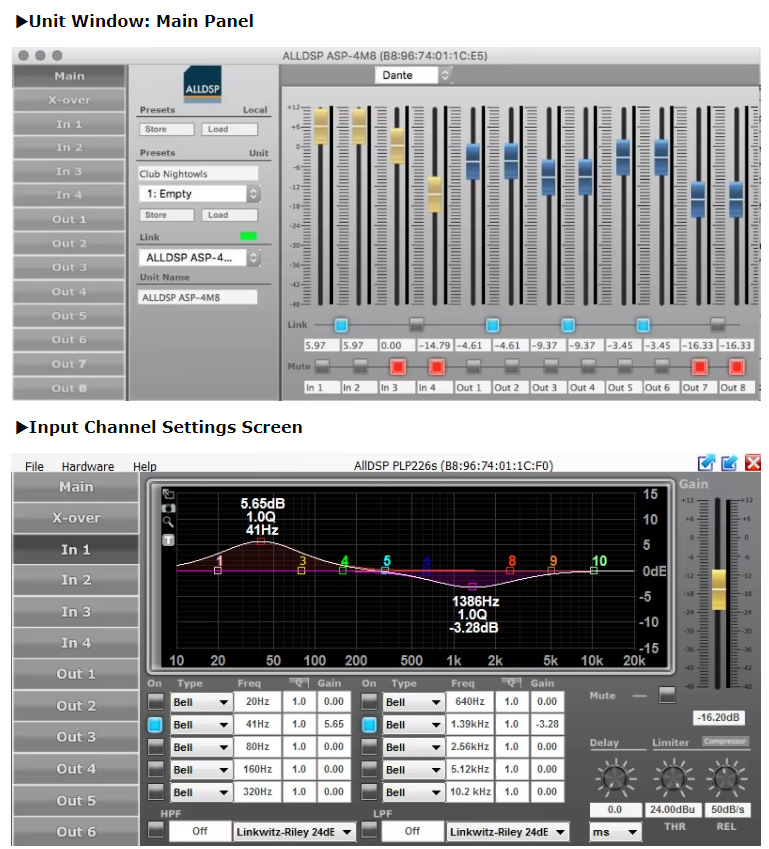Unmute the Out 7 channel in Main Panel

click(699, 367)
